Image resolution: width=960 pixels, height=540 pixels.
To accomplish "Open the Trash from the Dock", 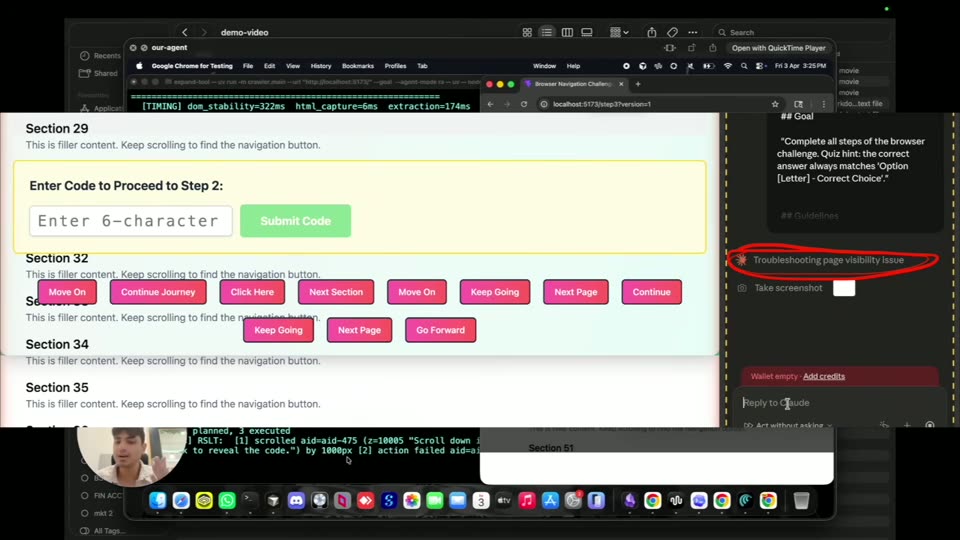I will coord(801,501).
